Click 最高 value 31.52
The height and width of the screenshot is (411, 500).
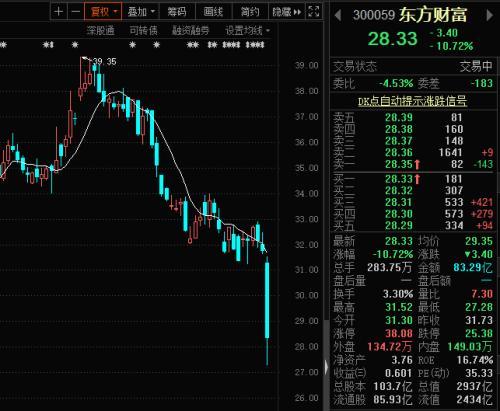click(x=399, y=307)
